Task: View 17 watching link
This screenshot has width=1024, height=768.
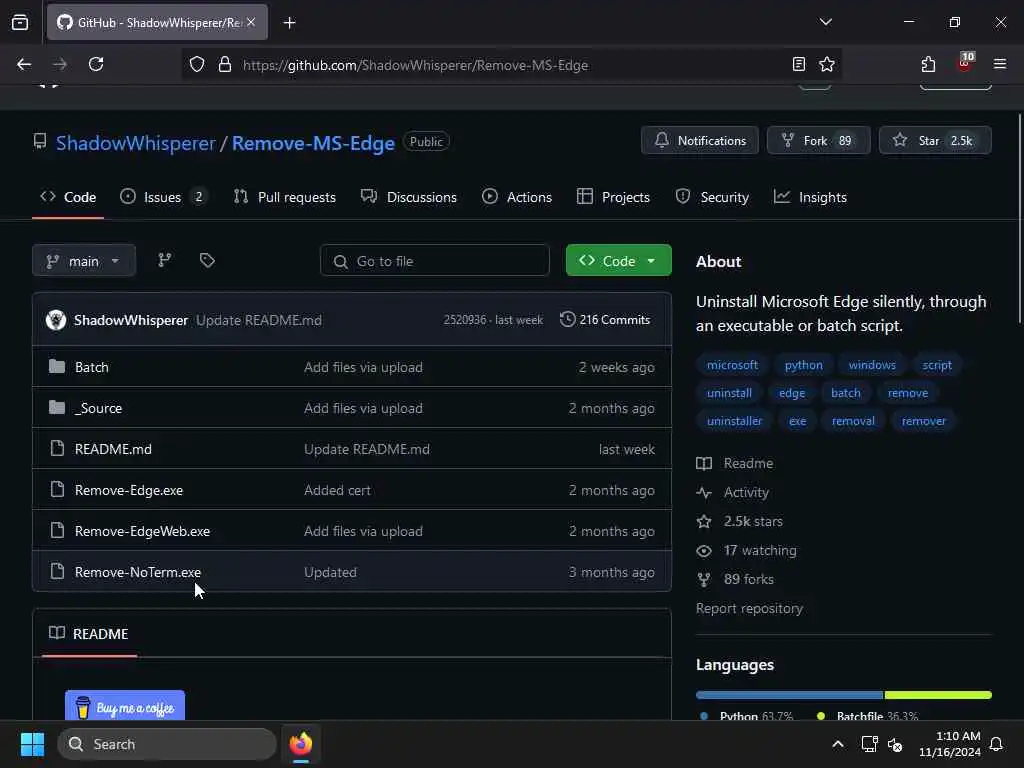Action: pos(746,551)
